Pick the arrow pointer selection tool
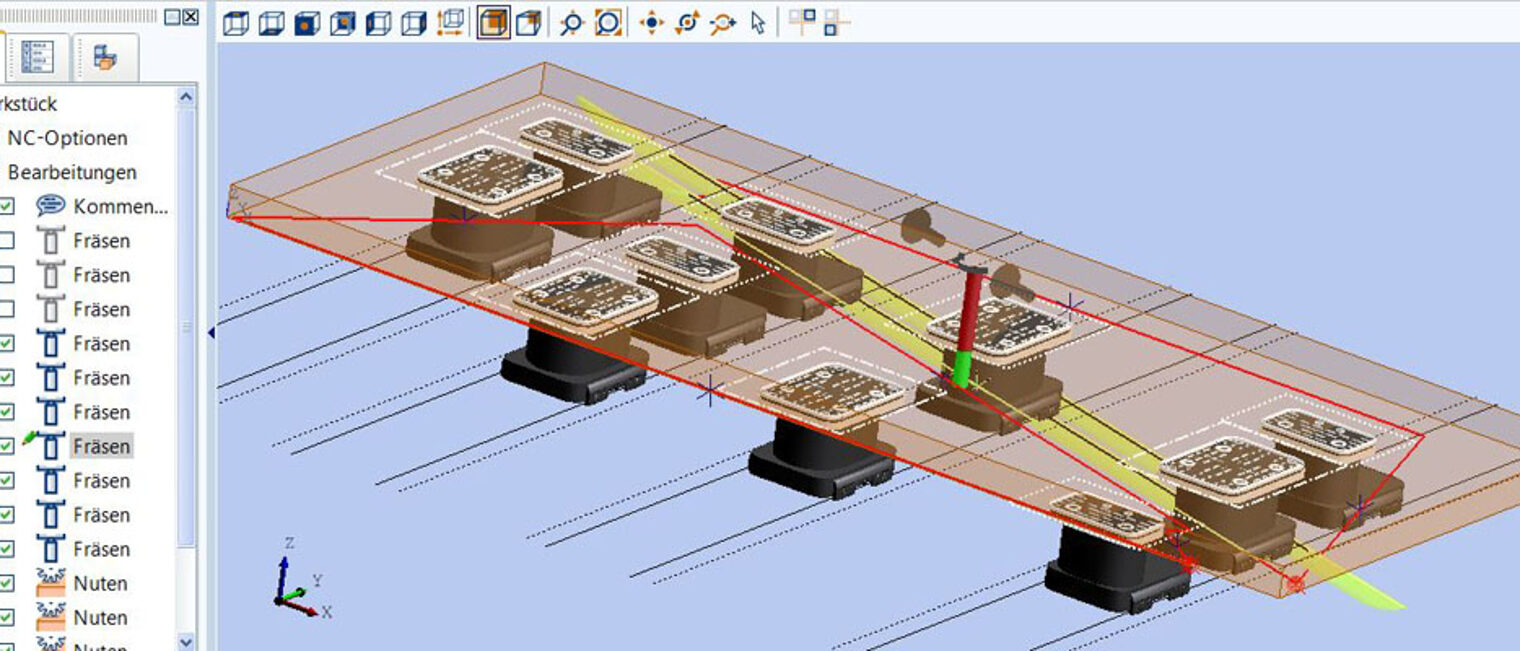This screenshot has width=1520, height=651. click(x=758, y=23)
